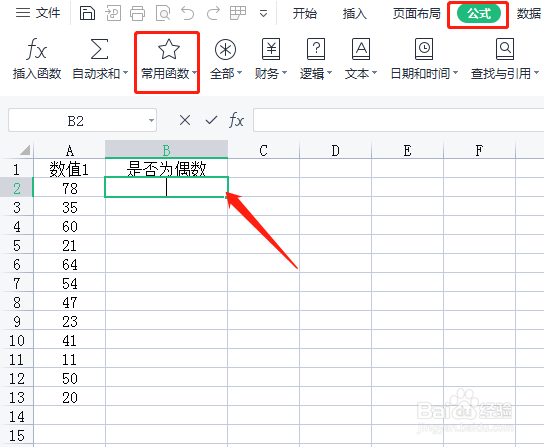Select column E header

click(x=407, y=150)
